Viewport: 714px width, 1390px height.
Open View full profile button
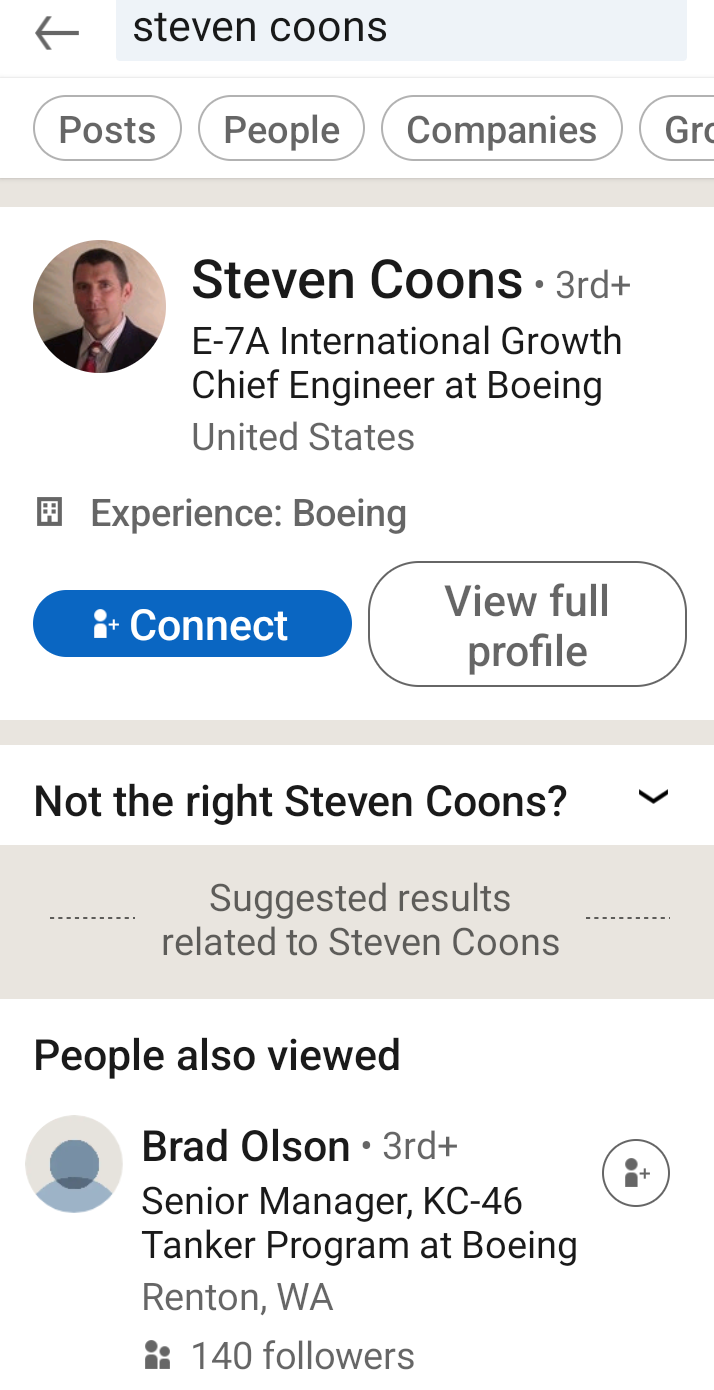(527, 625)
